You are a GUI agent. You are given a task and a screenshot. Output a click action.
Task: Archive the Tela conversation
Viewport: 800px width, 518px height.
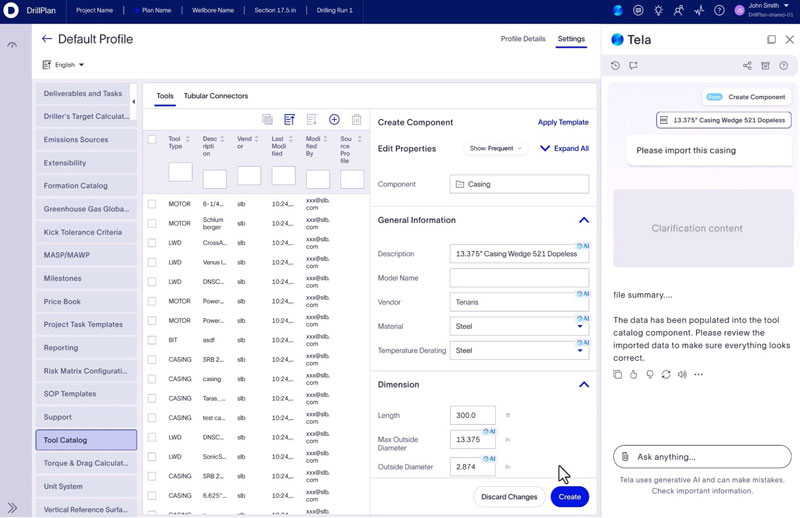coord(765,65)
